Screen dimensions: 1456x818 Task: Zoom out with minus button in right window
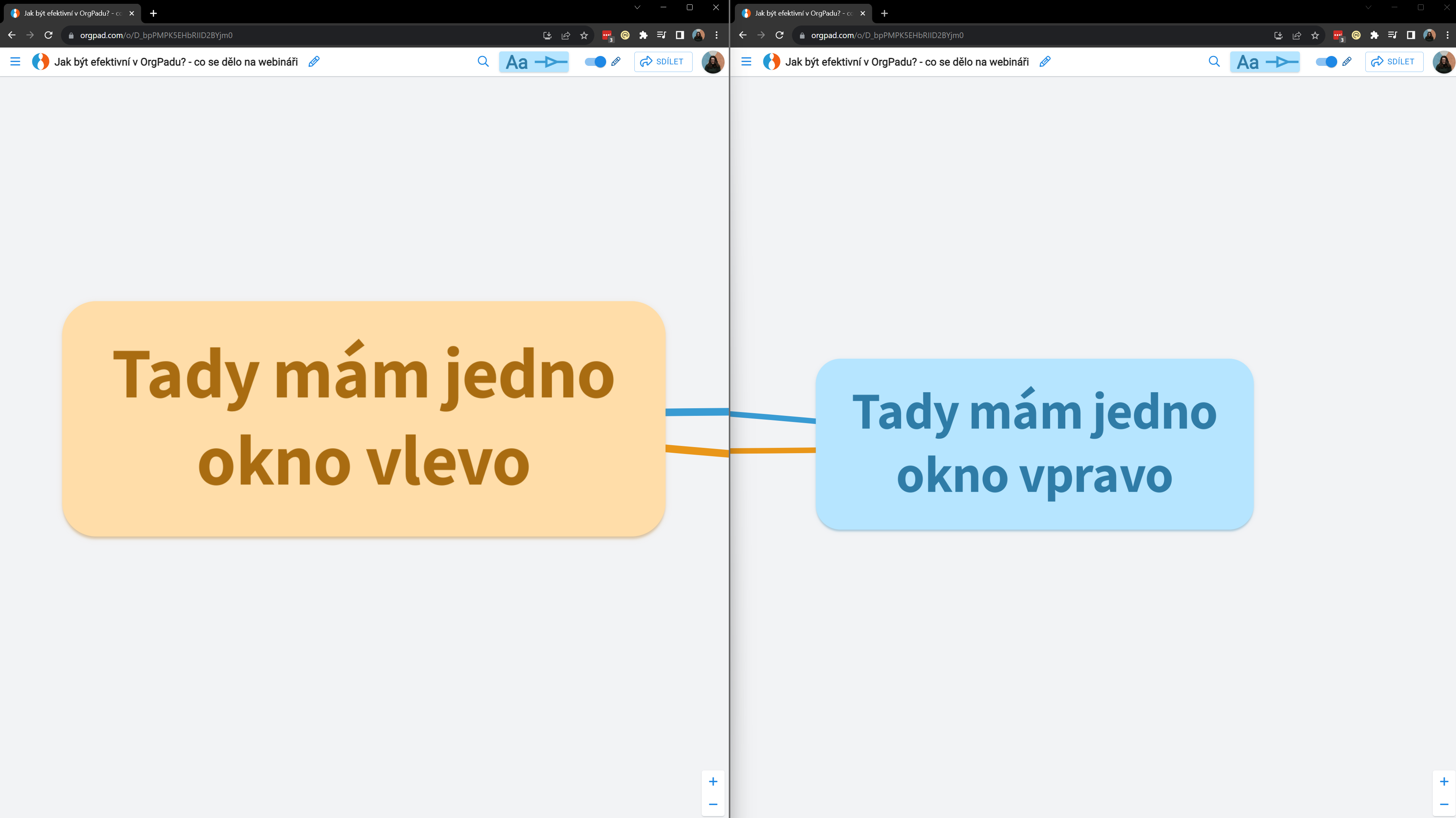click(x=1443, y=804)
